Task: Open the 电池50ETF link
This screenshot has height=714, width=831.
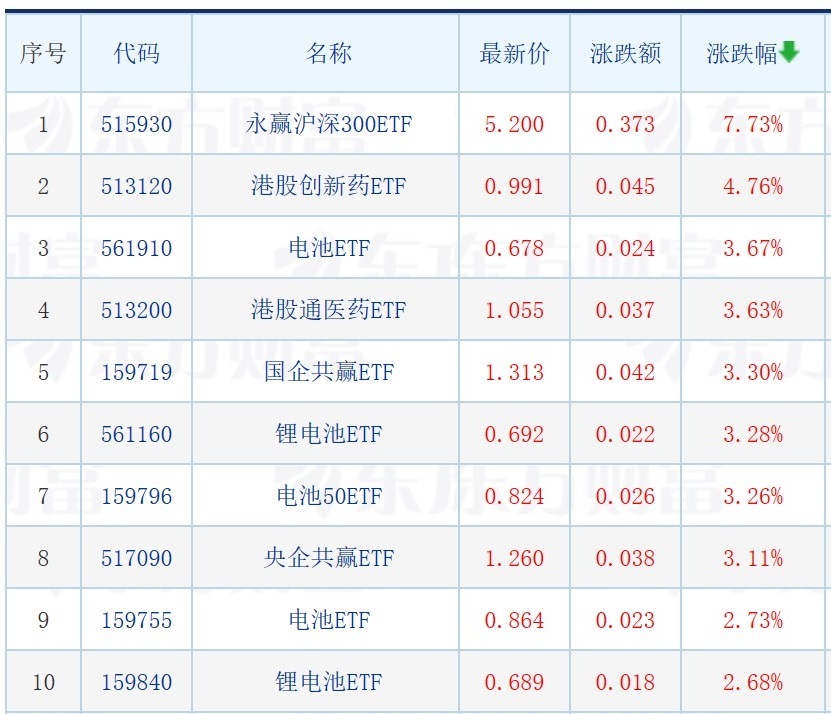Action: coord(328,497)
